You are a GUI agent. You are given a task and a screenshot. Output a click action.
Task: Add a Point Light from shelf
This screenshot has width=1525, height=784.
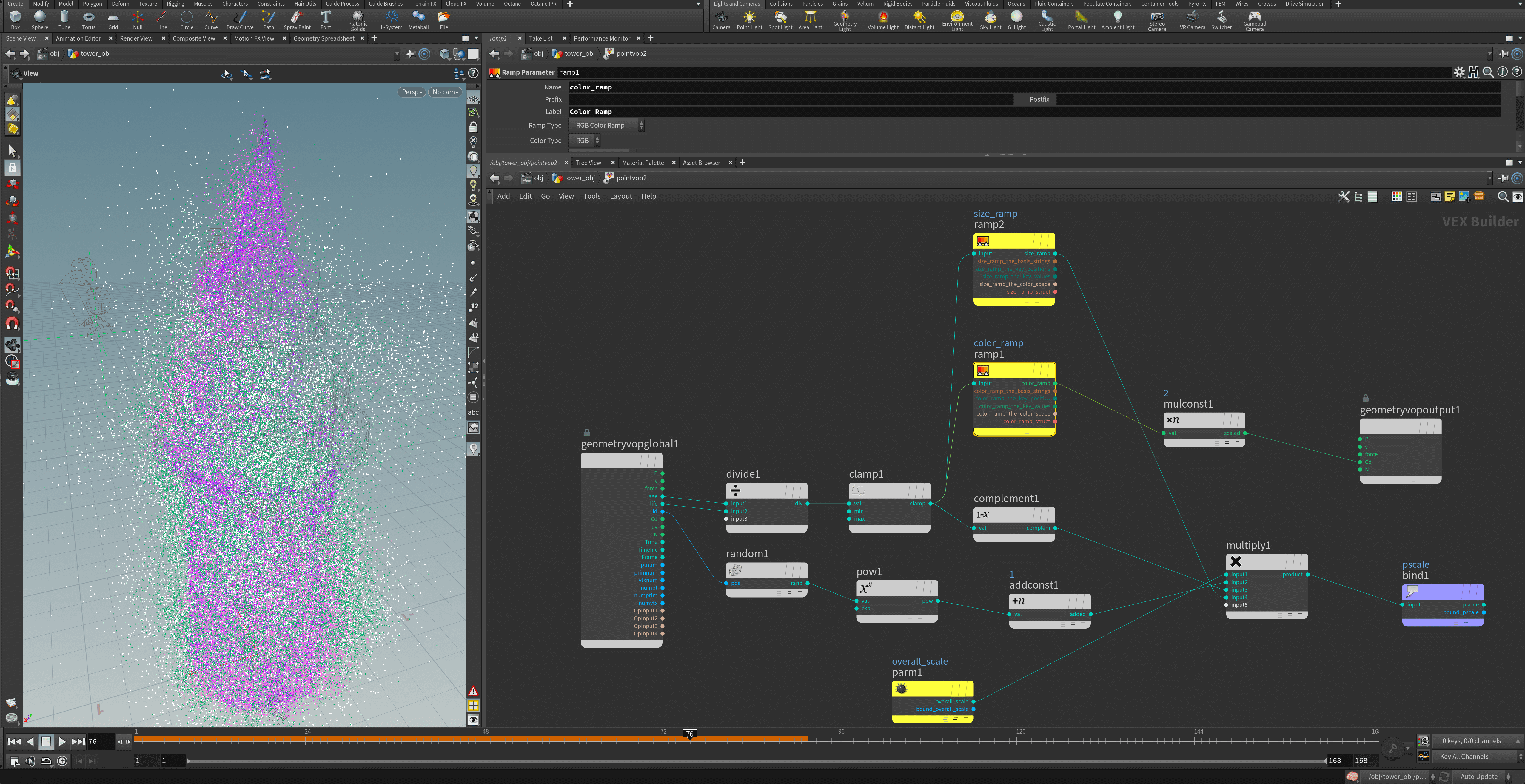click(x=749, y=18)
